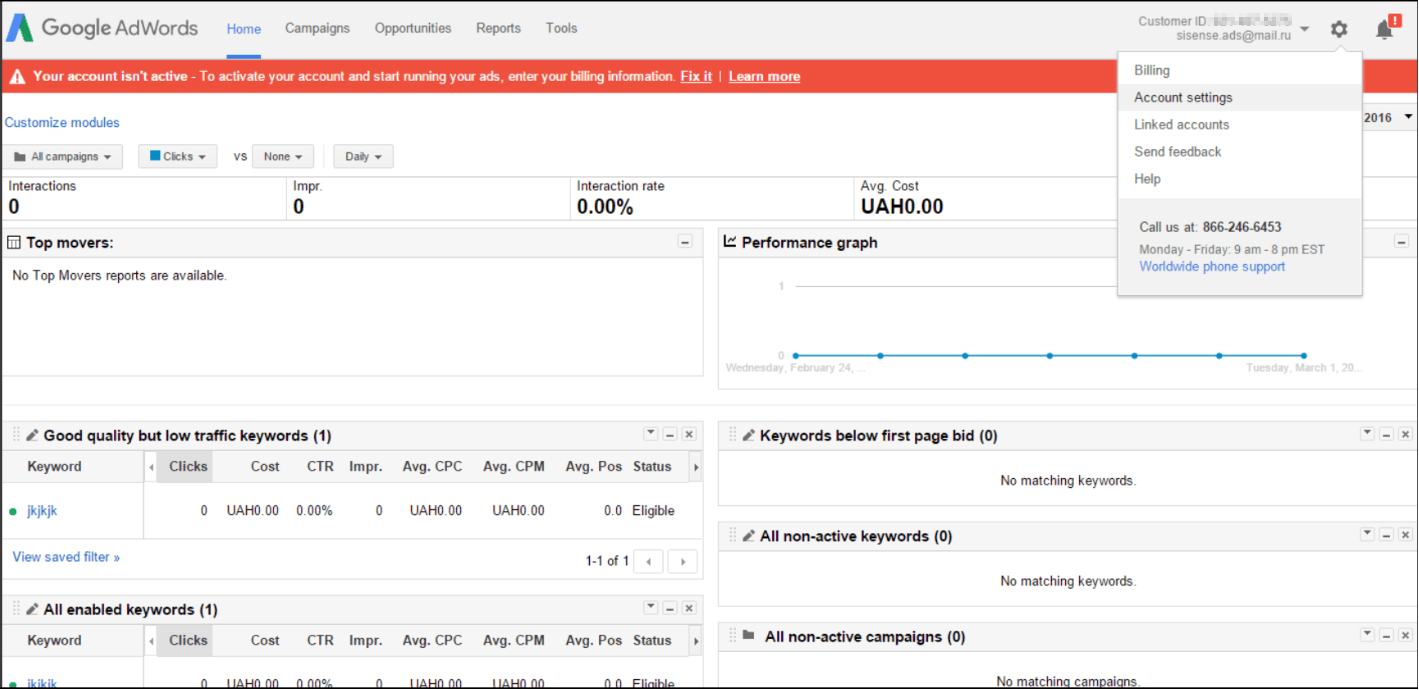Minimize the All non-active keywords module

[1386, 535]
